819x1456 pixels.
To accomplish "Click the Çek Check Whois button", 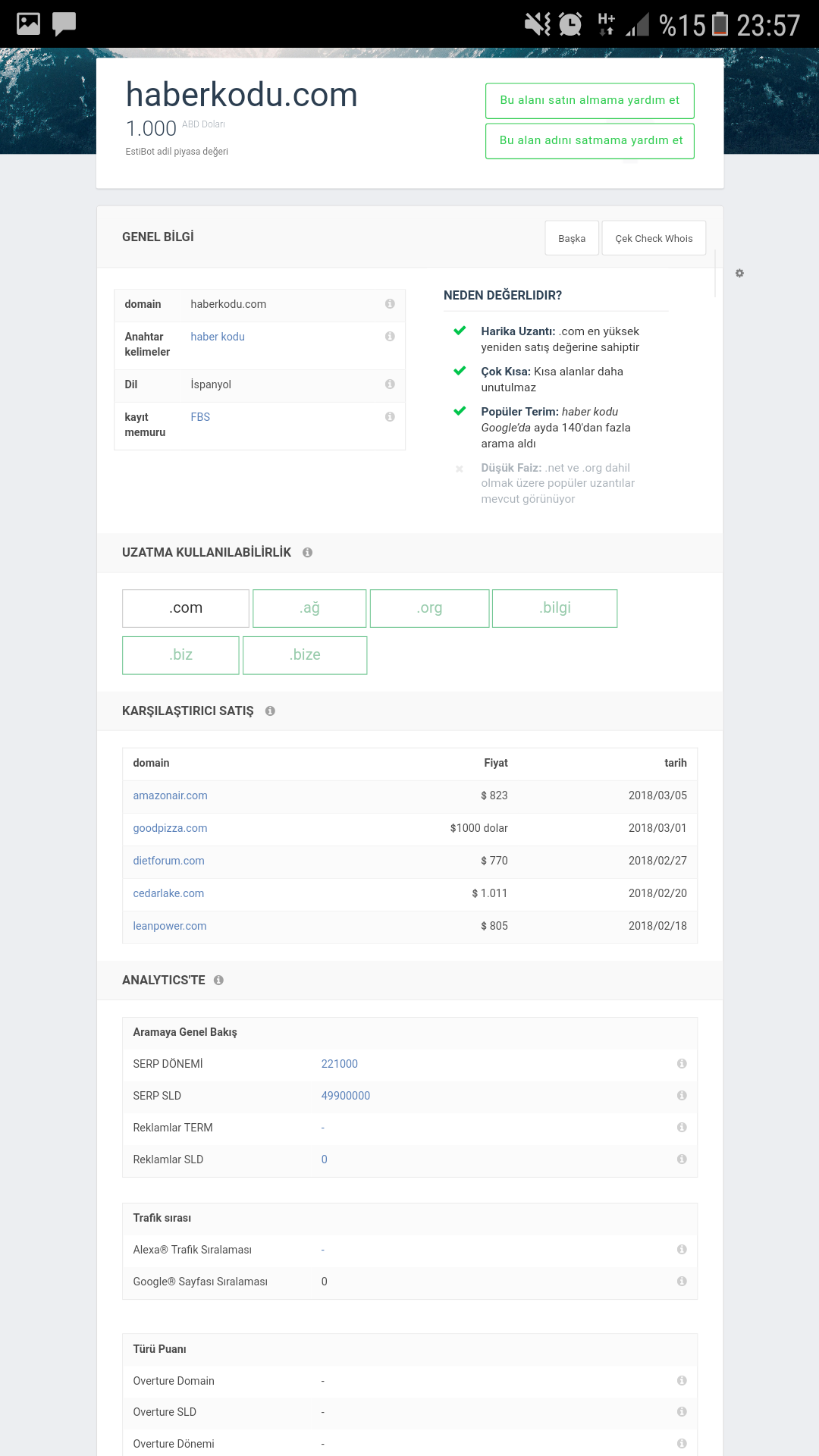I will point(654,238).
